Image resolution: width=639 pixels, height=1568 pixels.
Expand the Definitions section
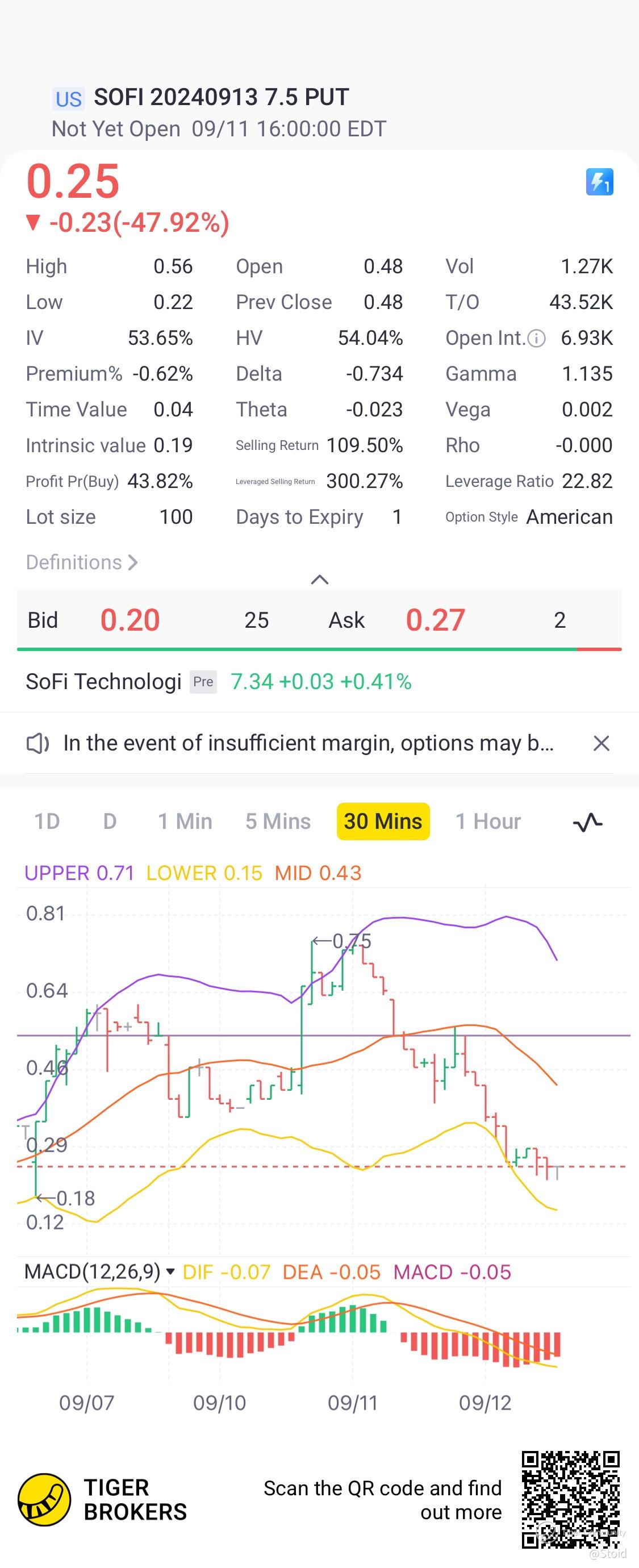[82, 562]
